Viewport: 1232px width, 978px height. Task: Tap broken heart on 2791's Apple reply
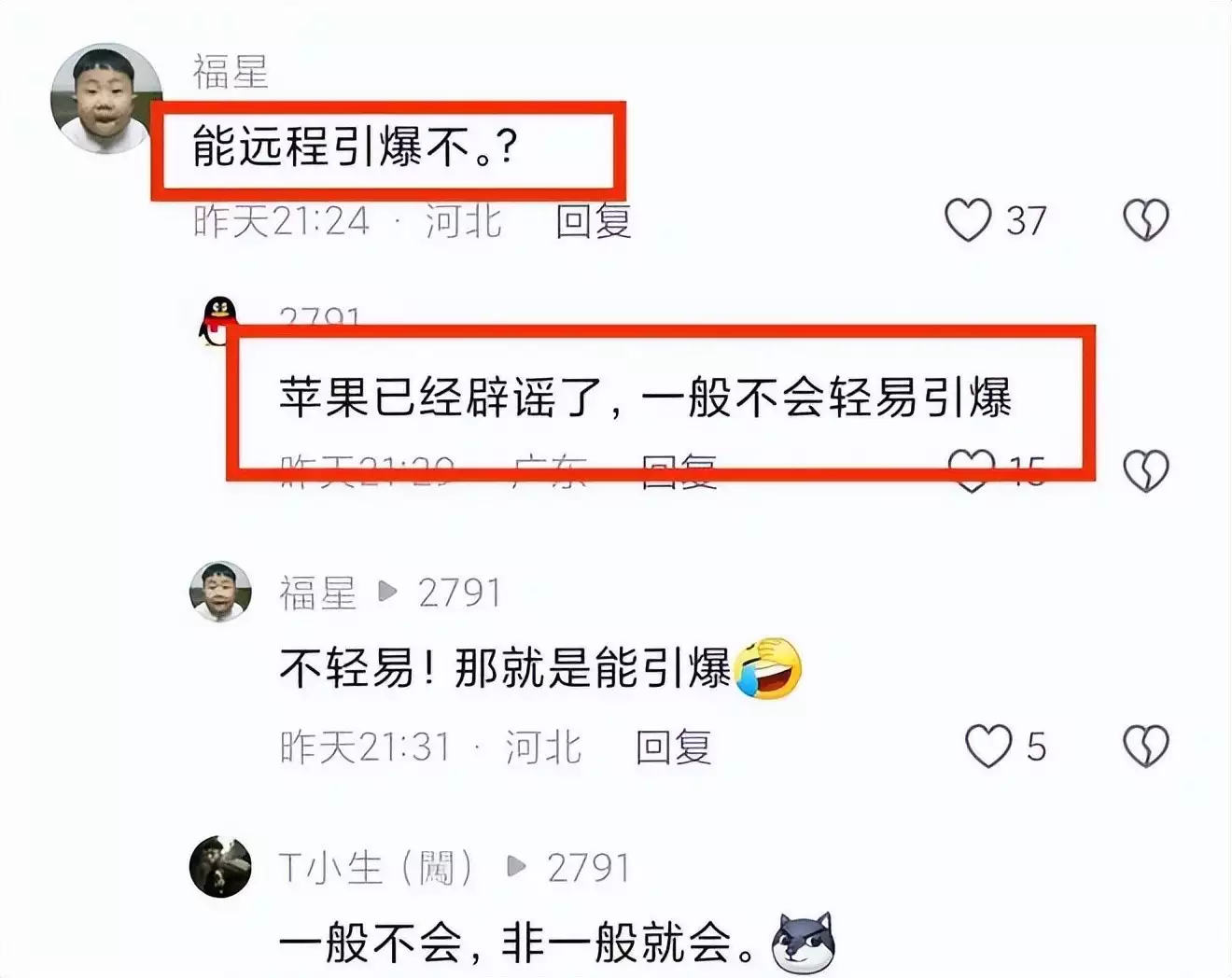coord(1145,470)
